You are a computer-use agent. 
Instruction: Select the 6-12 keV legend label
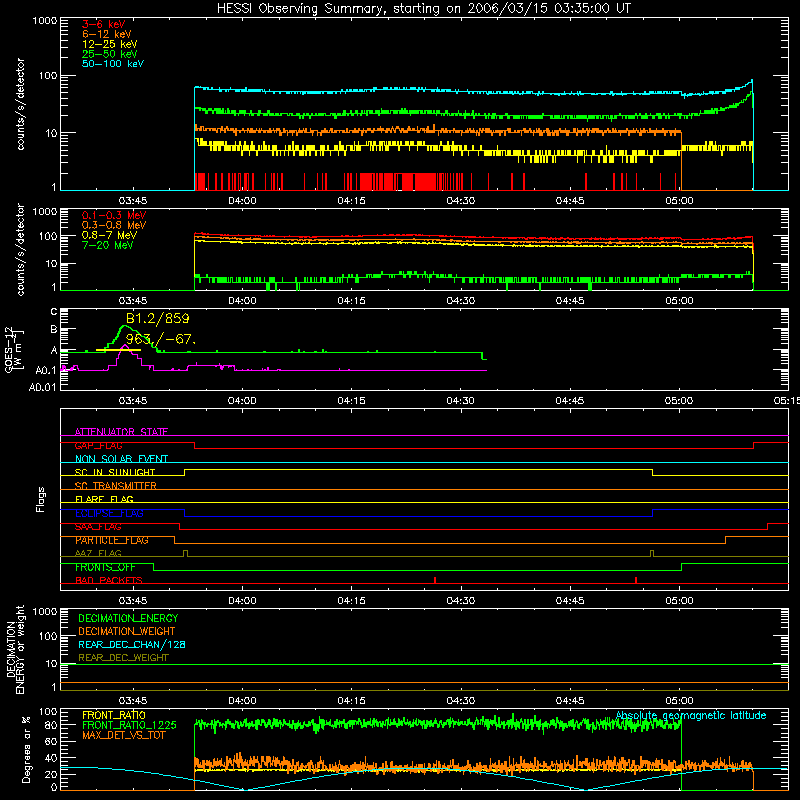pyautogui.click(x=107, y=34)
